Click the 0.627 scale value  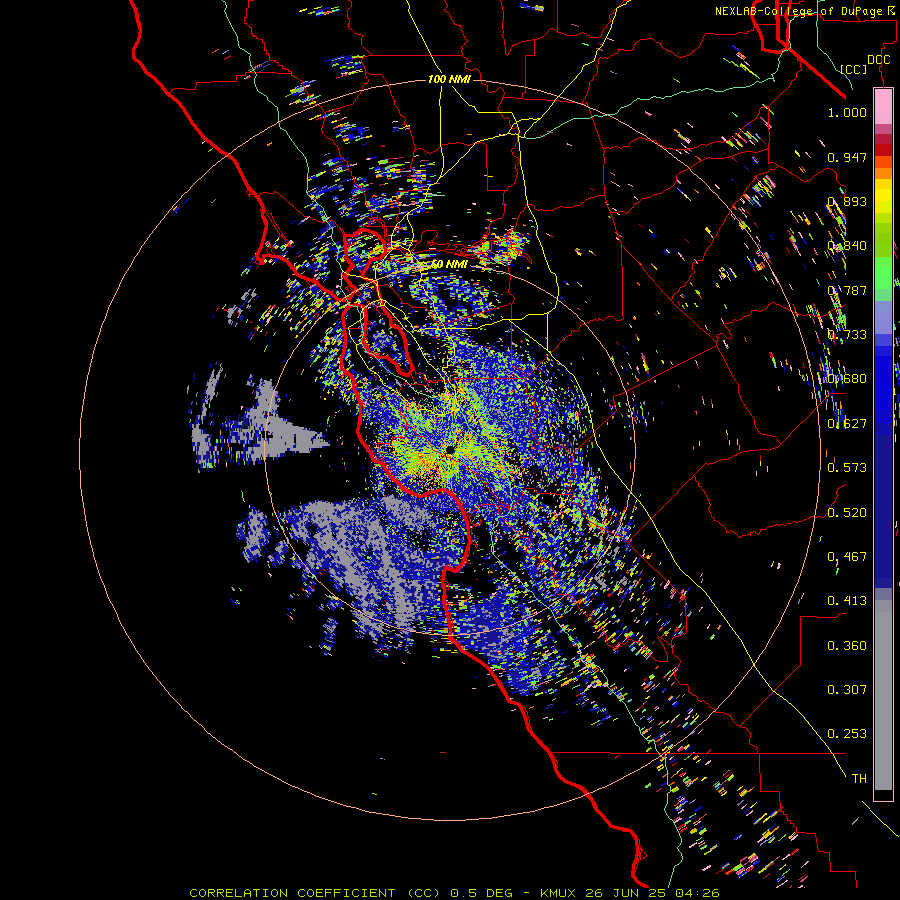[847, 424]
